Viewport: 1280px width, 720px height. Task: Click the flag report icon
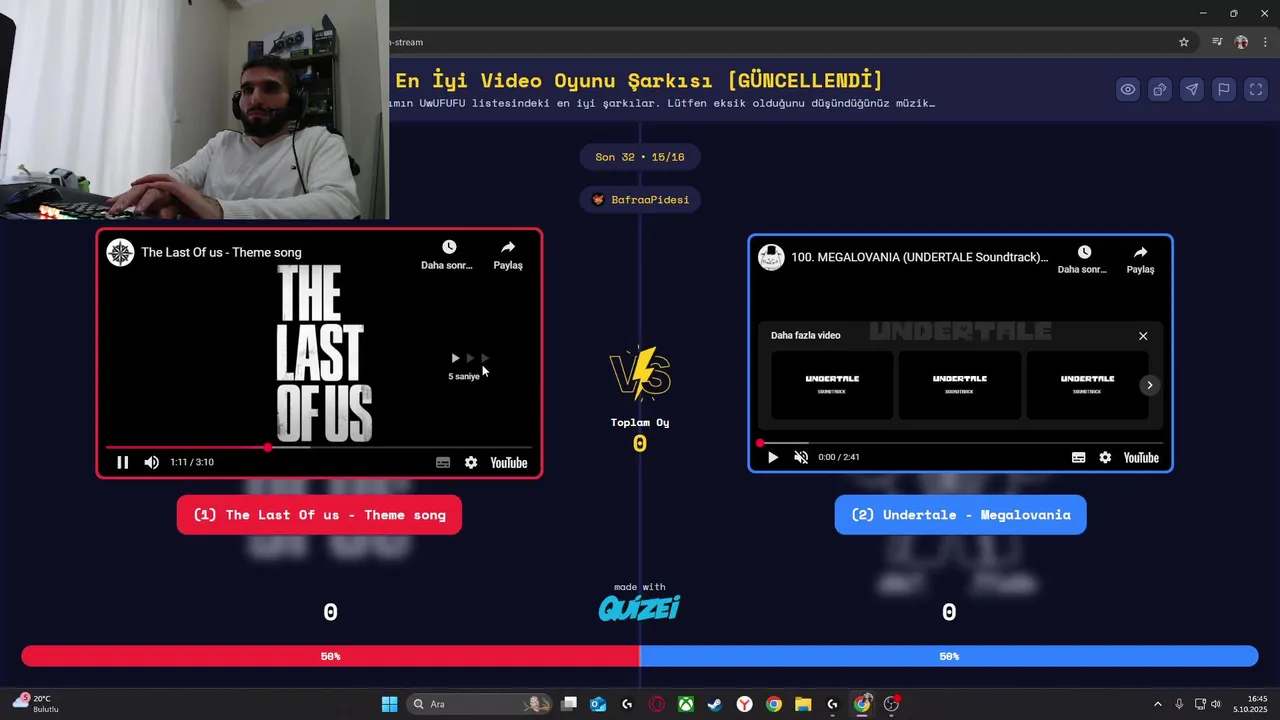point(1224,89)
